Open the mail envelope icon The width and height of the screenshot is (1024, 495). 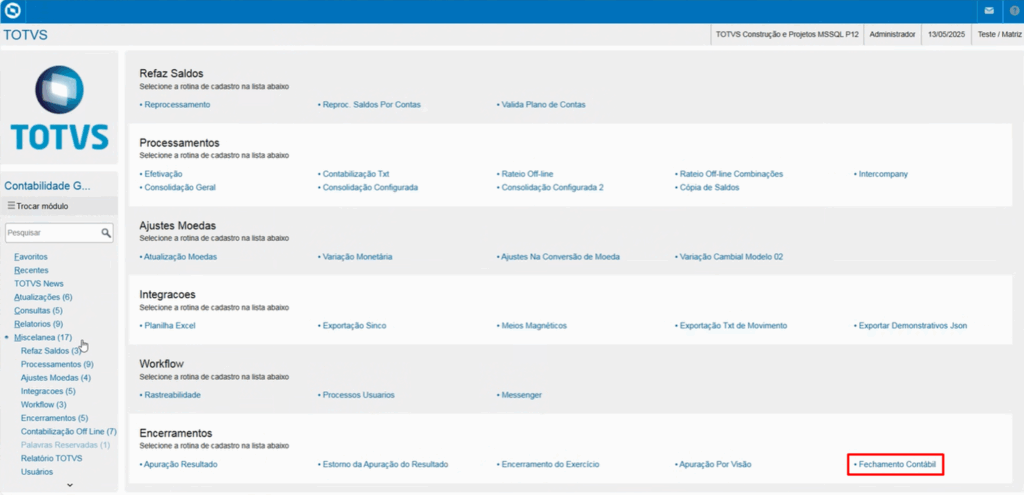[989, 11]
